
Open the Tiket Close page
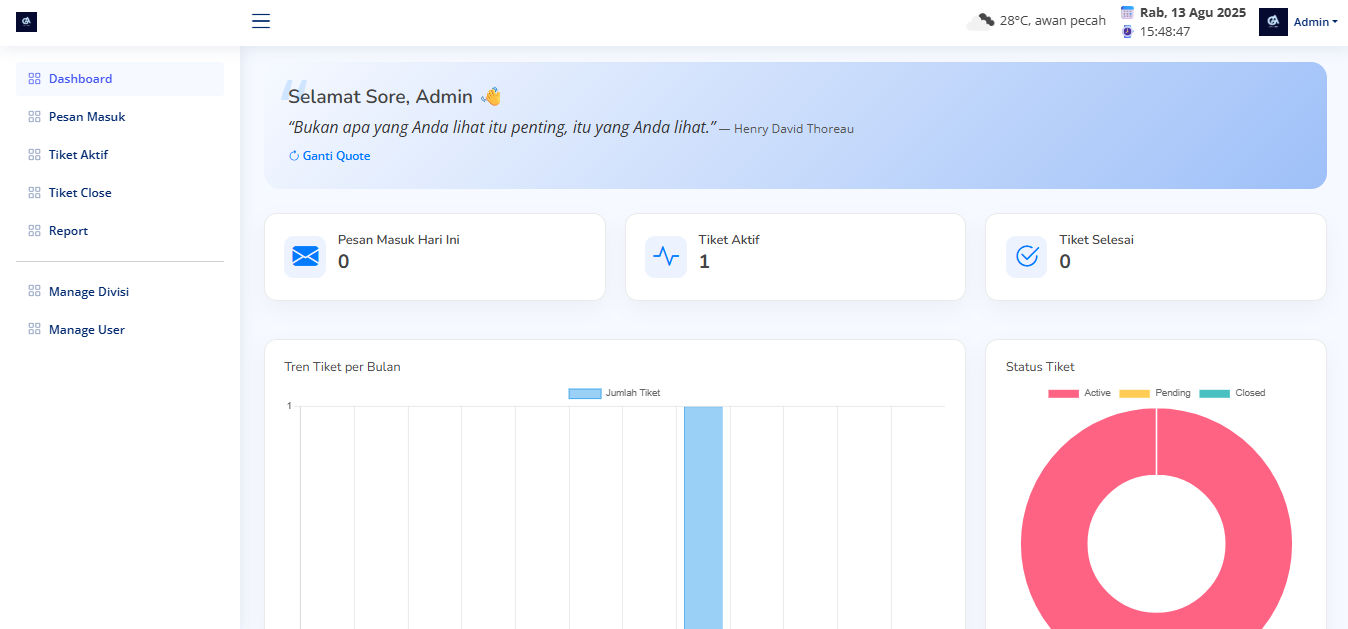click(80, 193)
